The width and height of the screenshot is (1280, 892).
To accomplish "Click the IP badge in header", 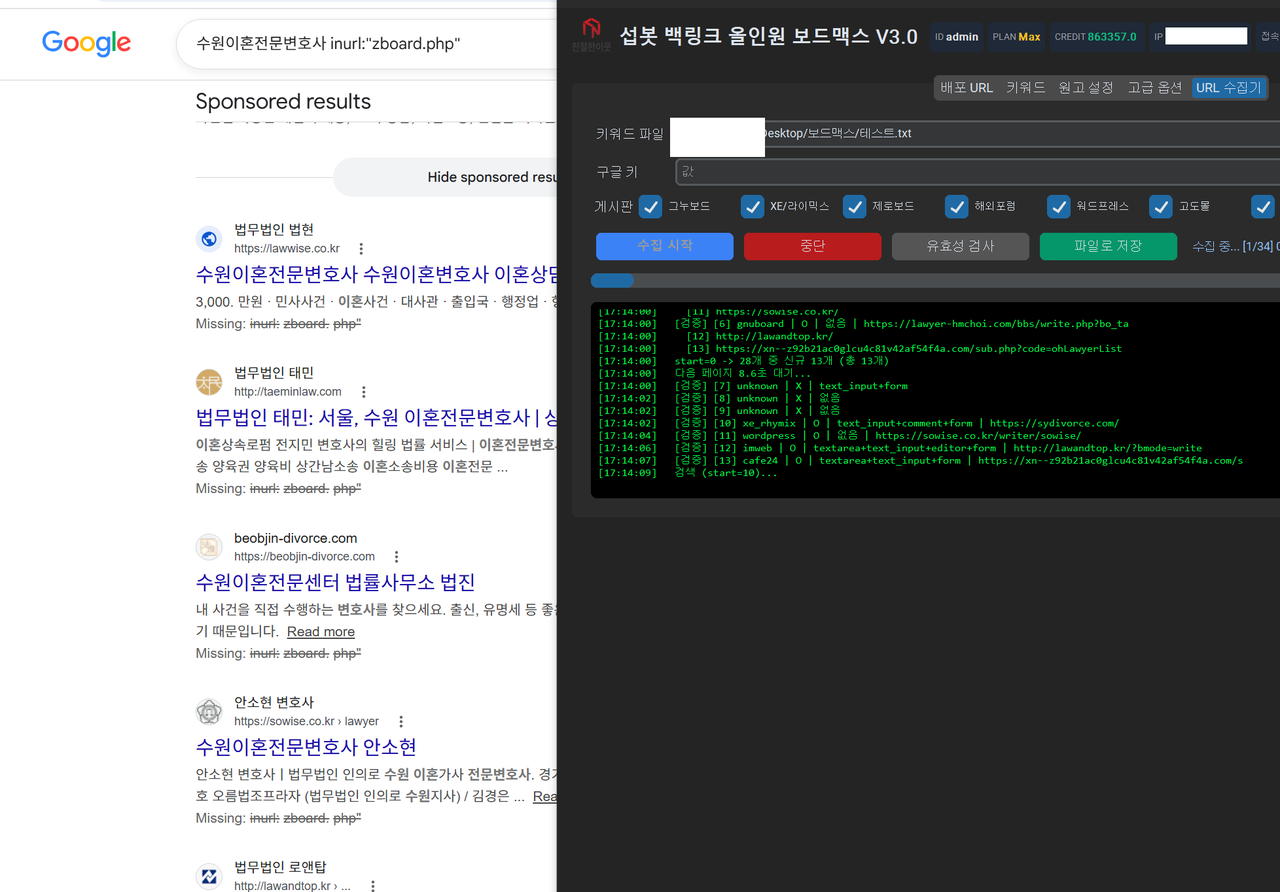I will (1200, 37).
